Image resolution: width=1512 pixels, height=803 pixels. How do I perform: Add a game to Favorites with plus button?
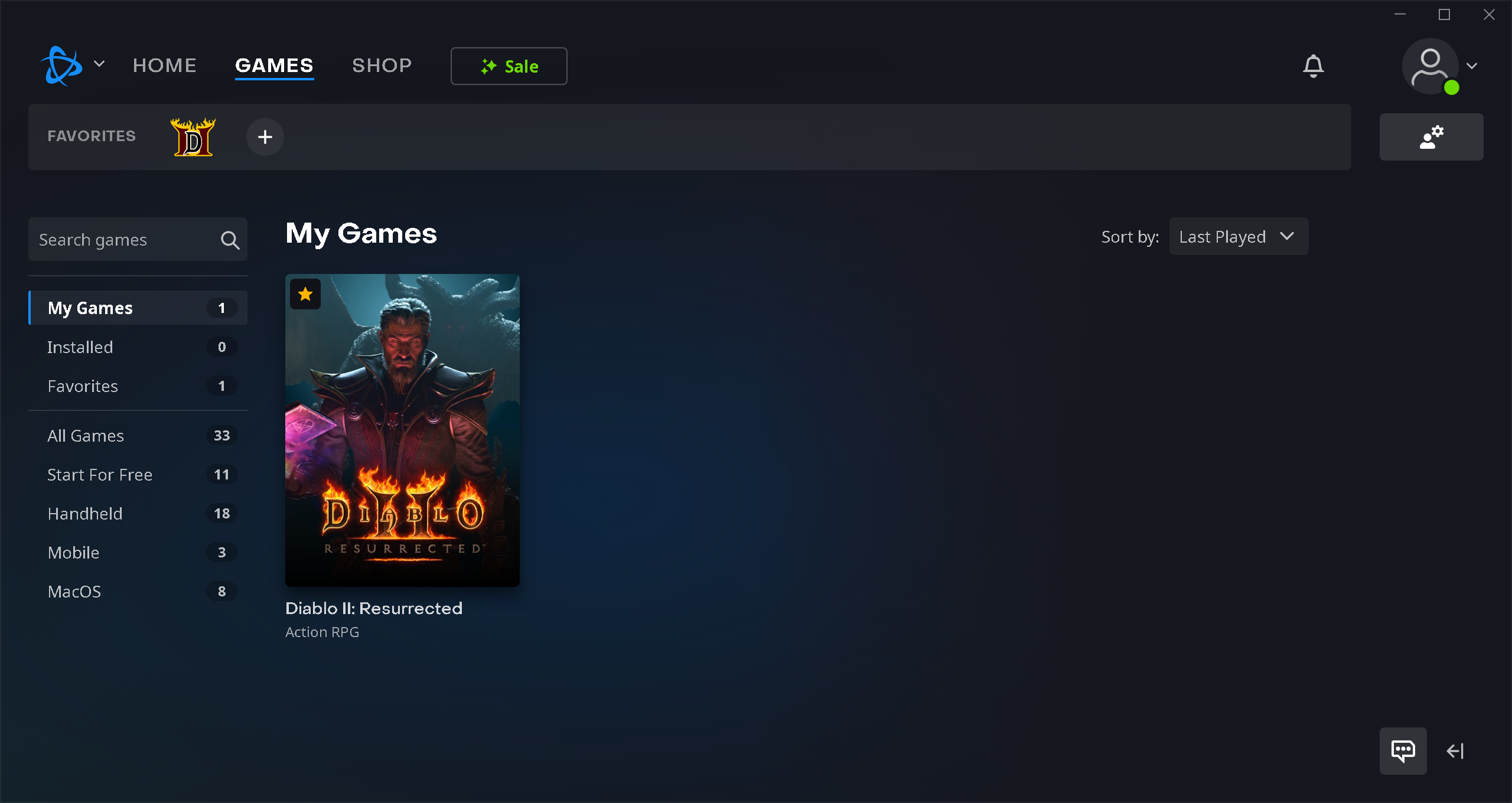pos(265,137)
